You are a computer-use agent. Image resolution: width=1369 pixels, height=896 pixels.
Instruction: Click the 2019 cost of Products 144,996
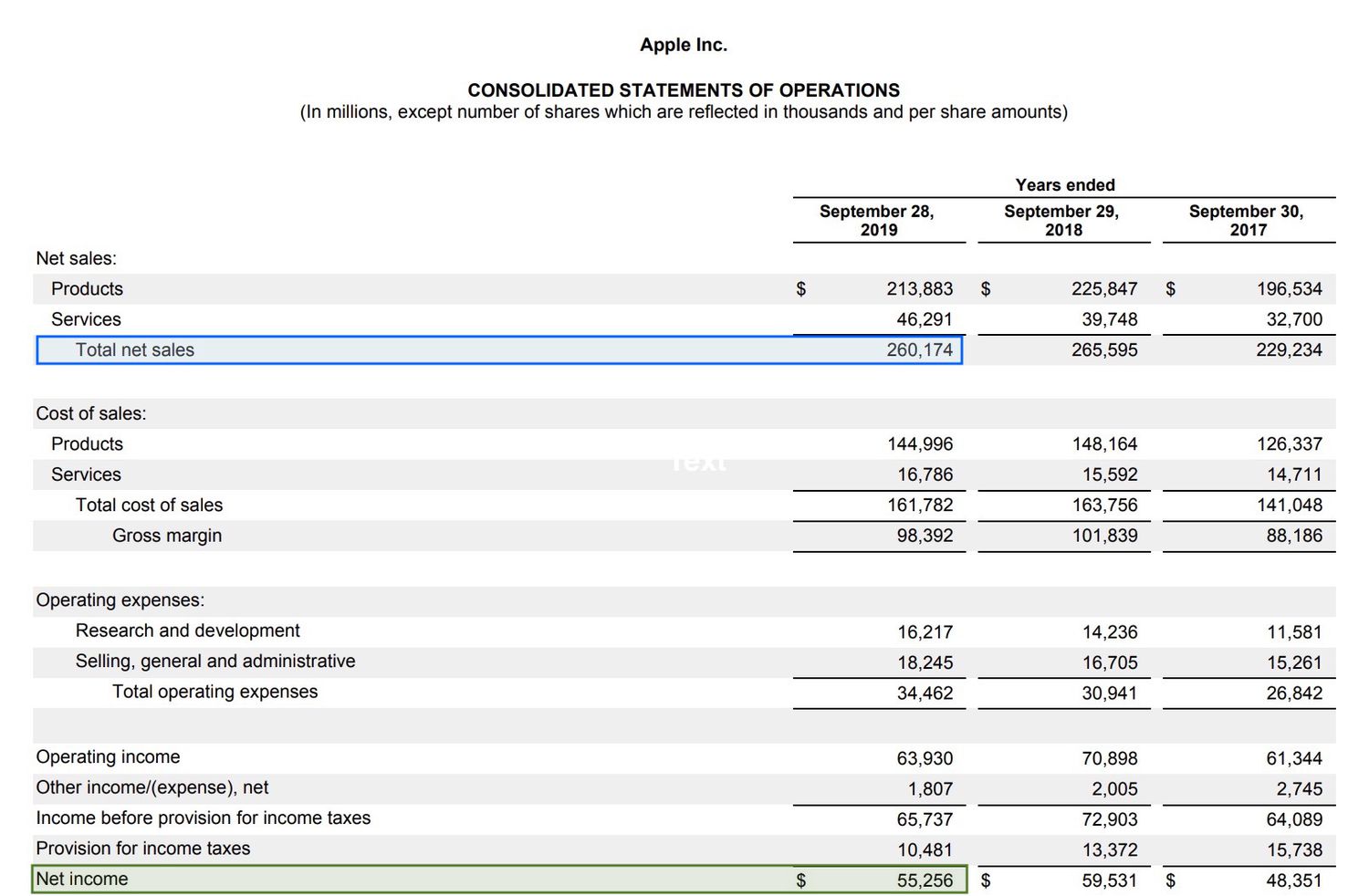click(920, 444)
